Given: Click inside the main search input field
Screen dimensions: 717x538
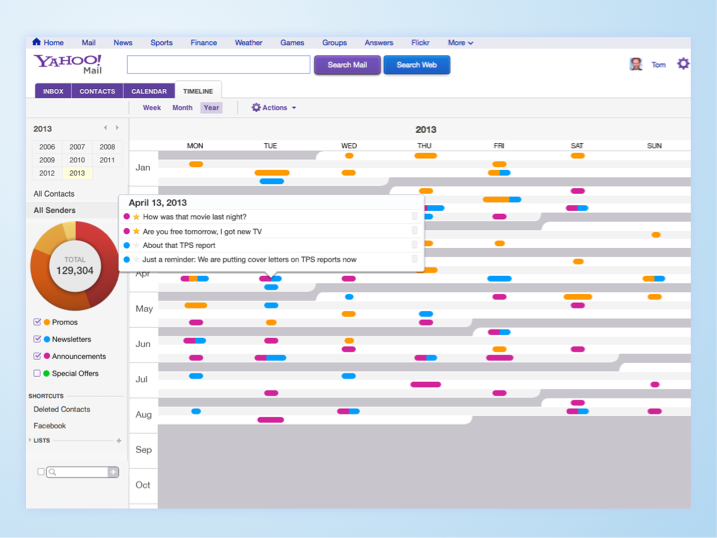Looking at the screenshot, I should [x=218, y=65].
